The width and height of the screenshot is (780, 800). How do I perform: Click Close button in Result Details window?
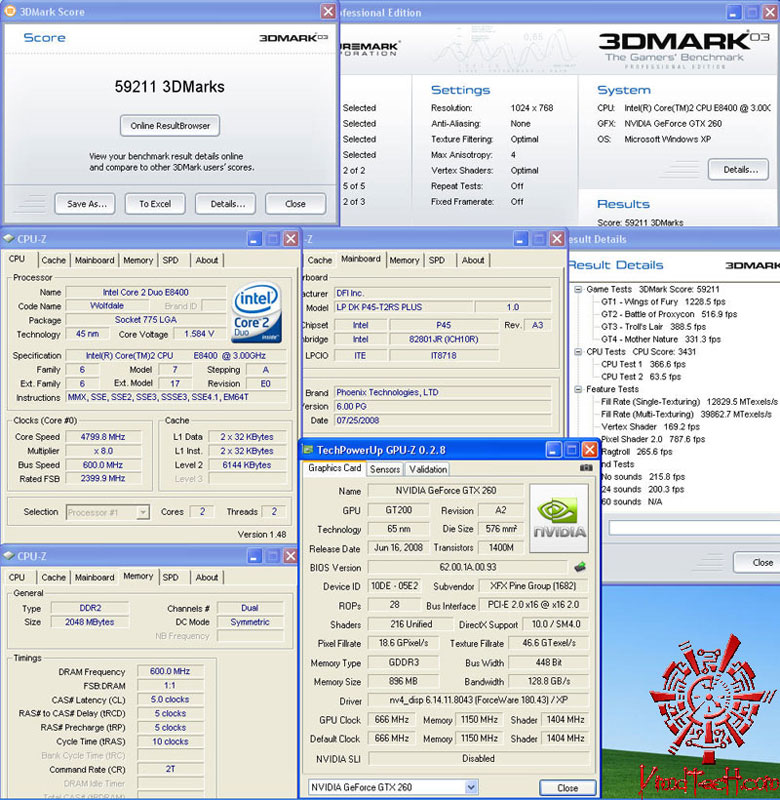tap(759, 562)
